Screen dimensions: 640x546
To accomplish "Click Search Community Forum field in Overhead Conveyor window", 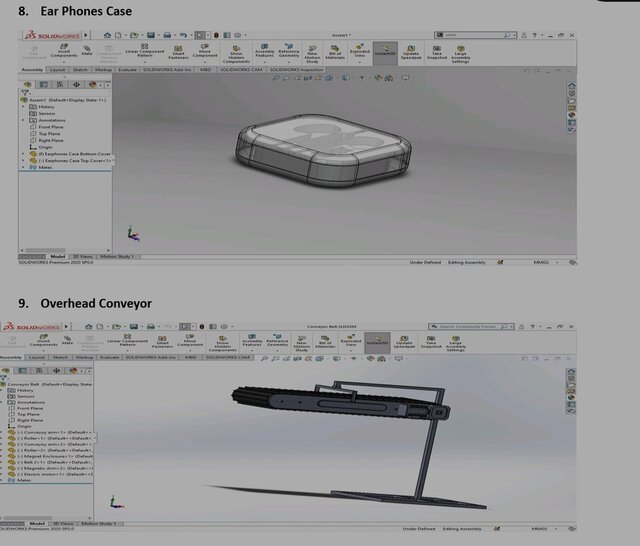I will click(471, 326).
